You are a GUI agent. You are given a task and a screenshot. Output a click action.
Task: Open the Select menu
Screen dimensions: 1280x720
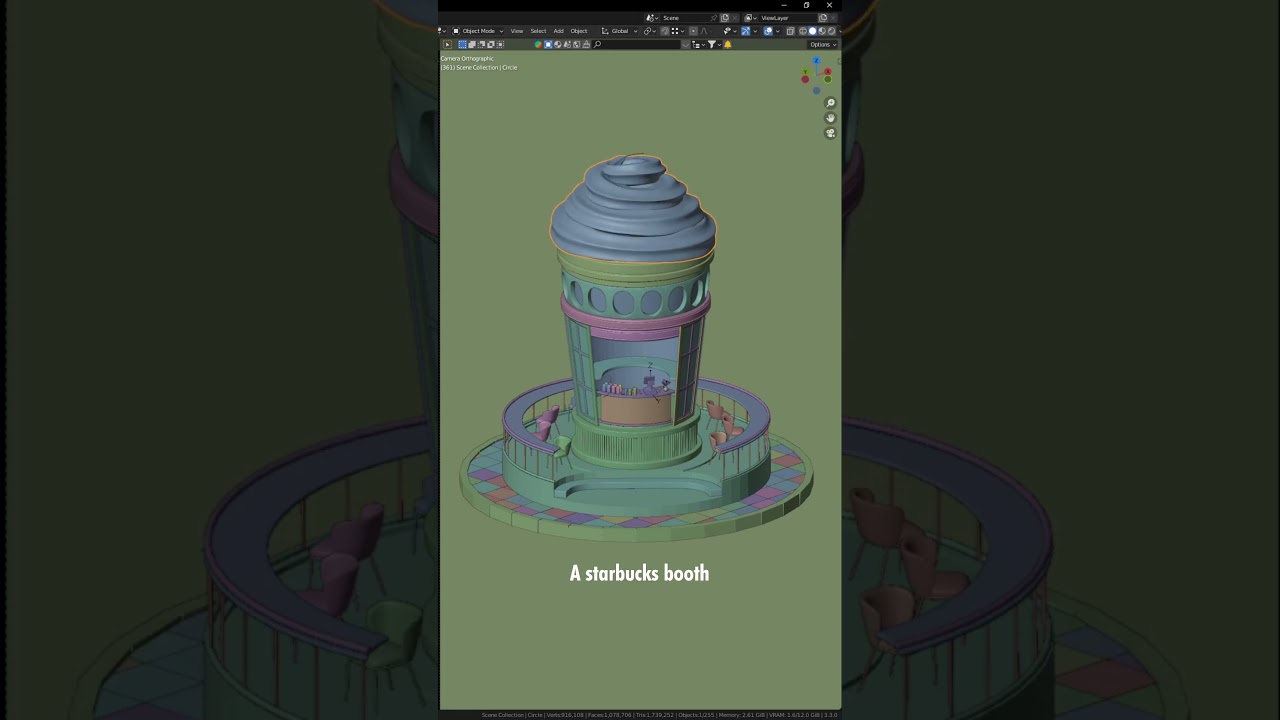pyautogui.click(x=538, y=31)
